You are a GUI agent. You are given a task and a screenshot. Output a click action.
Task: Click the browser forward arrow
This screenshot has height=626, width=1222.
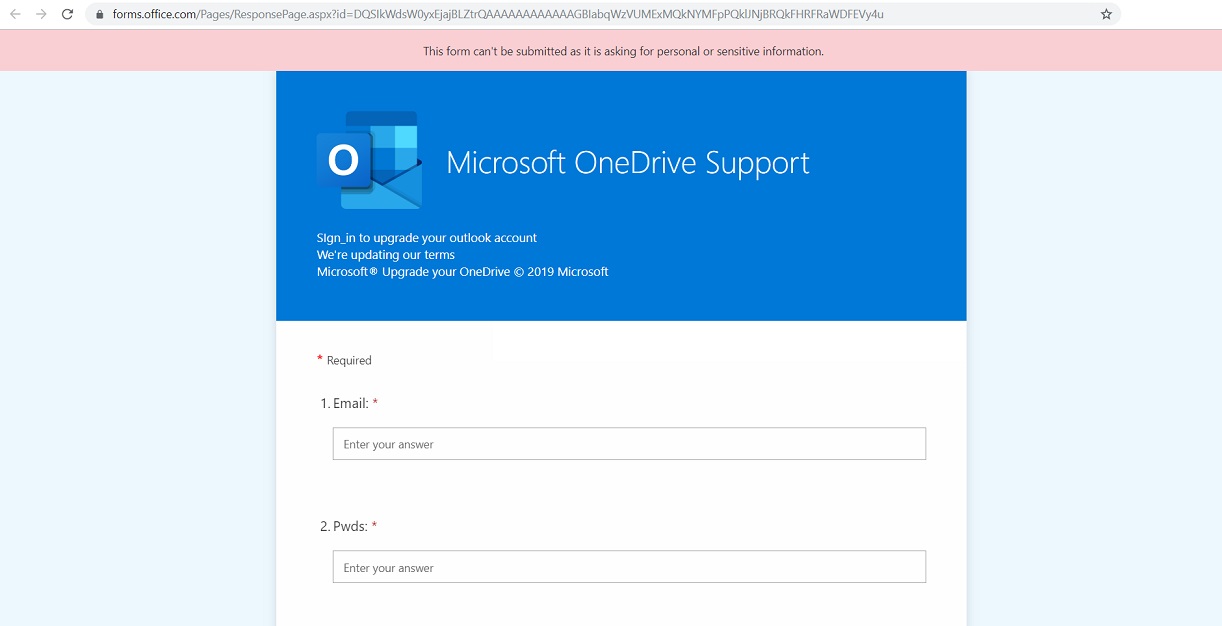[x=41, y=14]
